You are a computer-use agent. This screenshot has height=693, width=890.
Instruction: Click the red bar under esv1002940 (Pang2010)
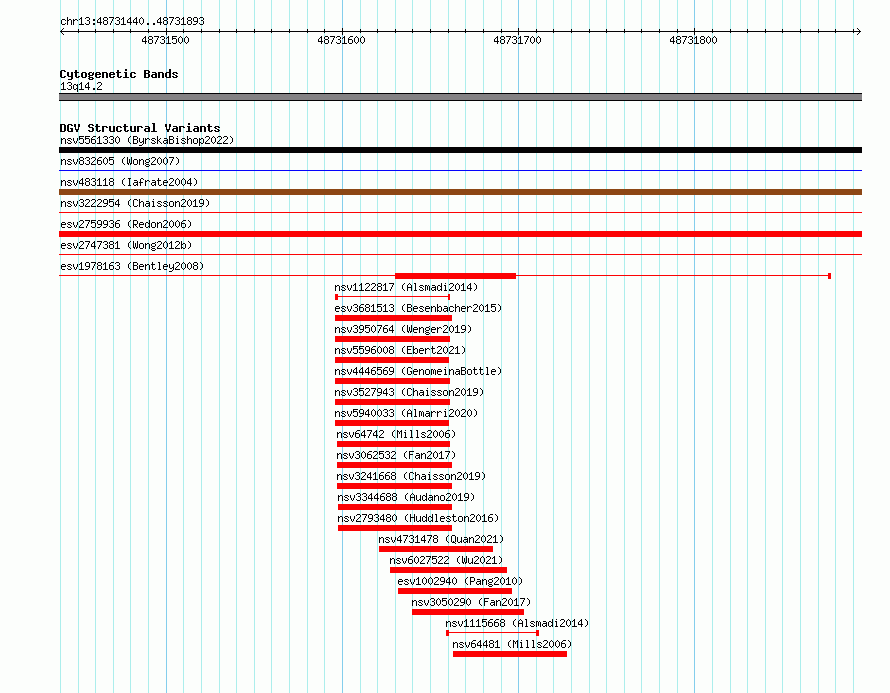coord(455,591)
